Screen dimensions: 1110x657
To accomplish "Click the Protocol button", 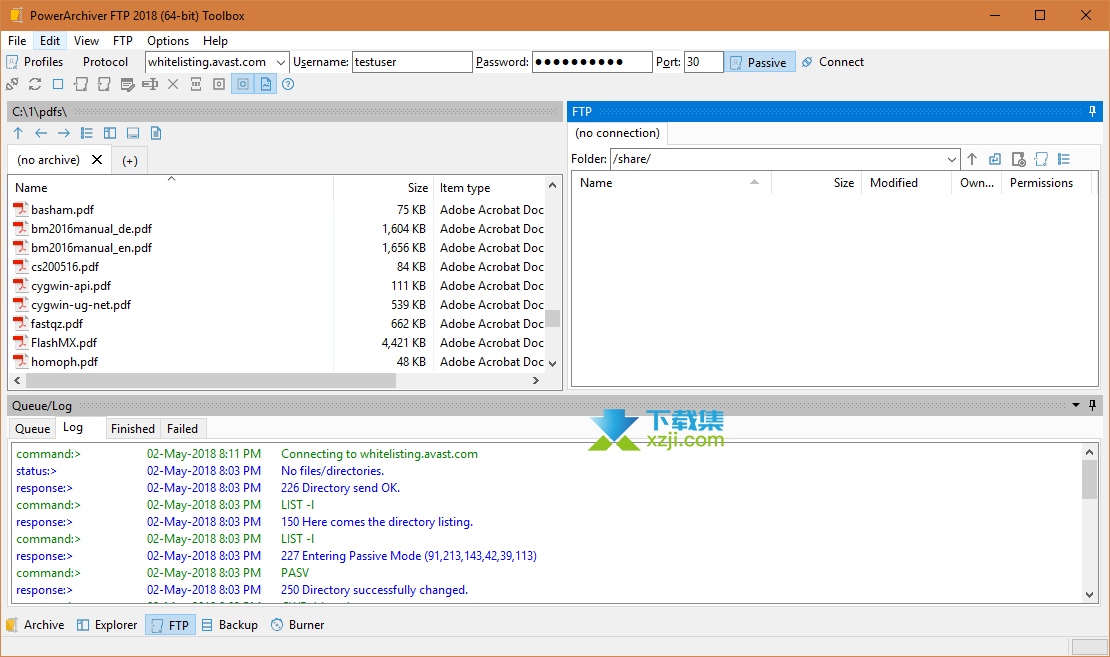I will tap(105, 62).
